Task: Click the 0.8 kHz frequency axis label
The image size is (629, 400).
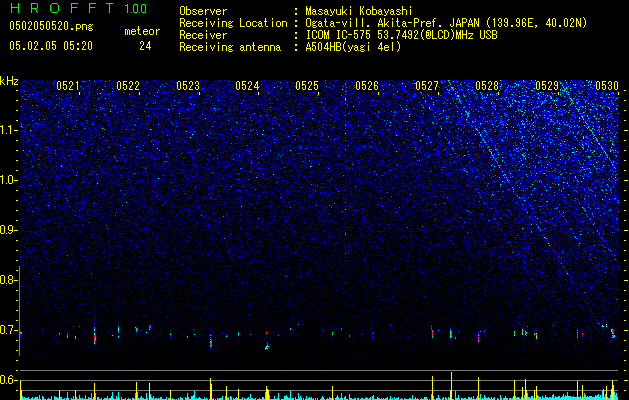Action: [x=9, y=280]
